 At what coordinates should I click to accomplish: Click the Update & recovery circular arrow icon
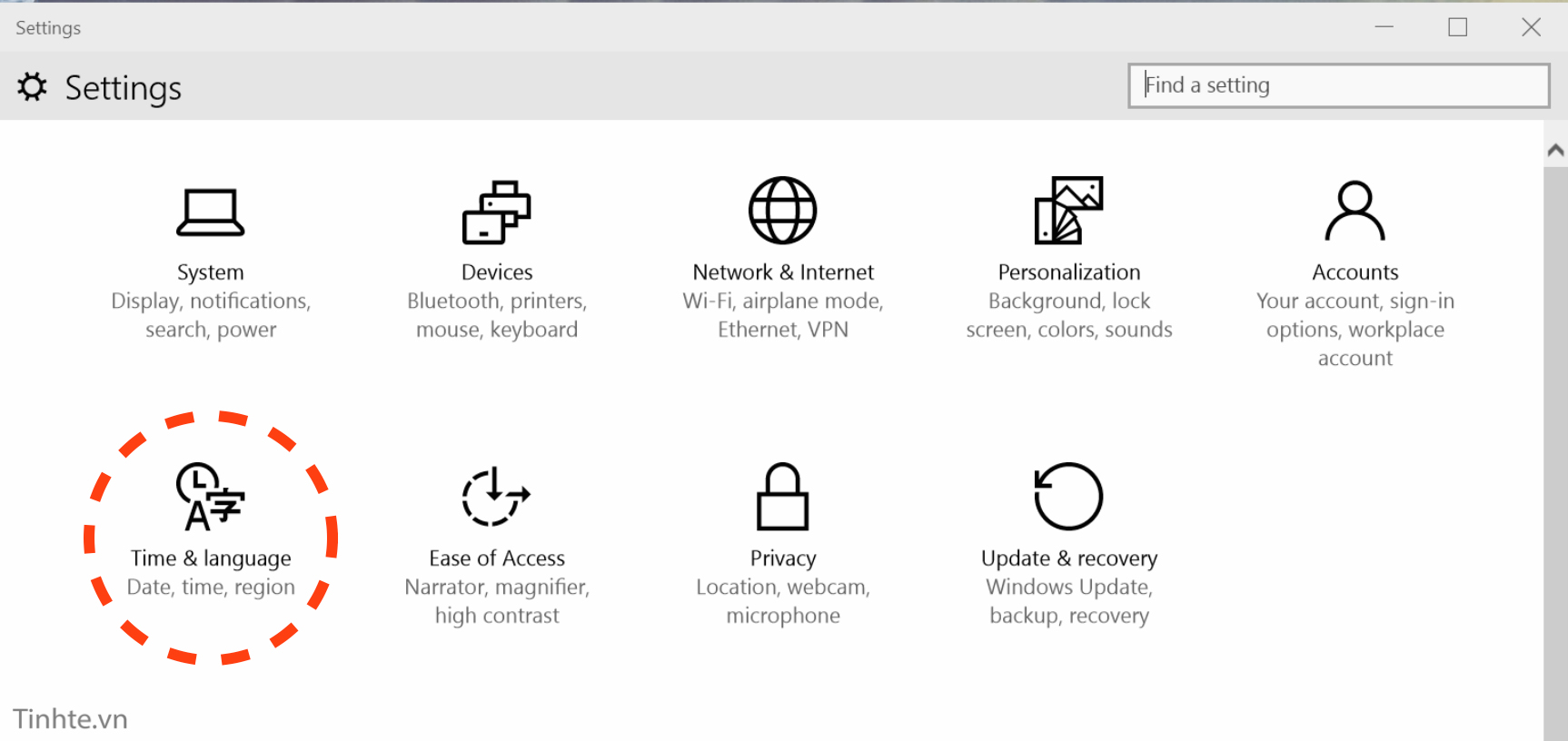[1068, 497]
